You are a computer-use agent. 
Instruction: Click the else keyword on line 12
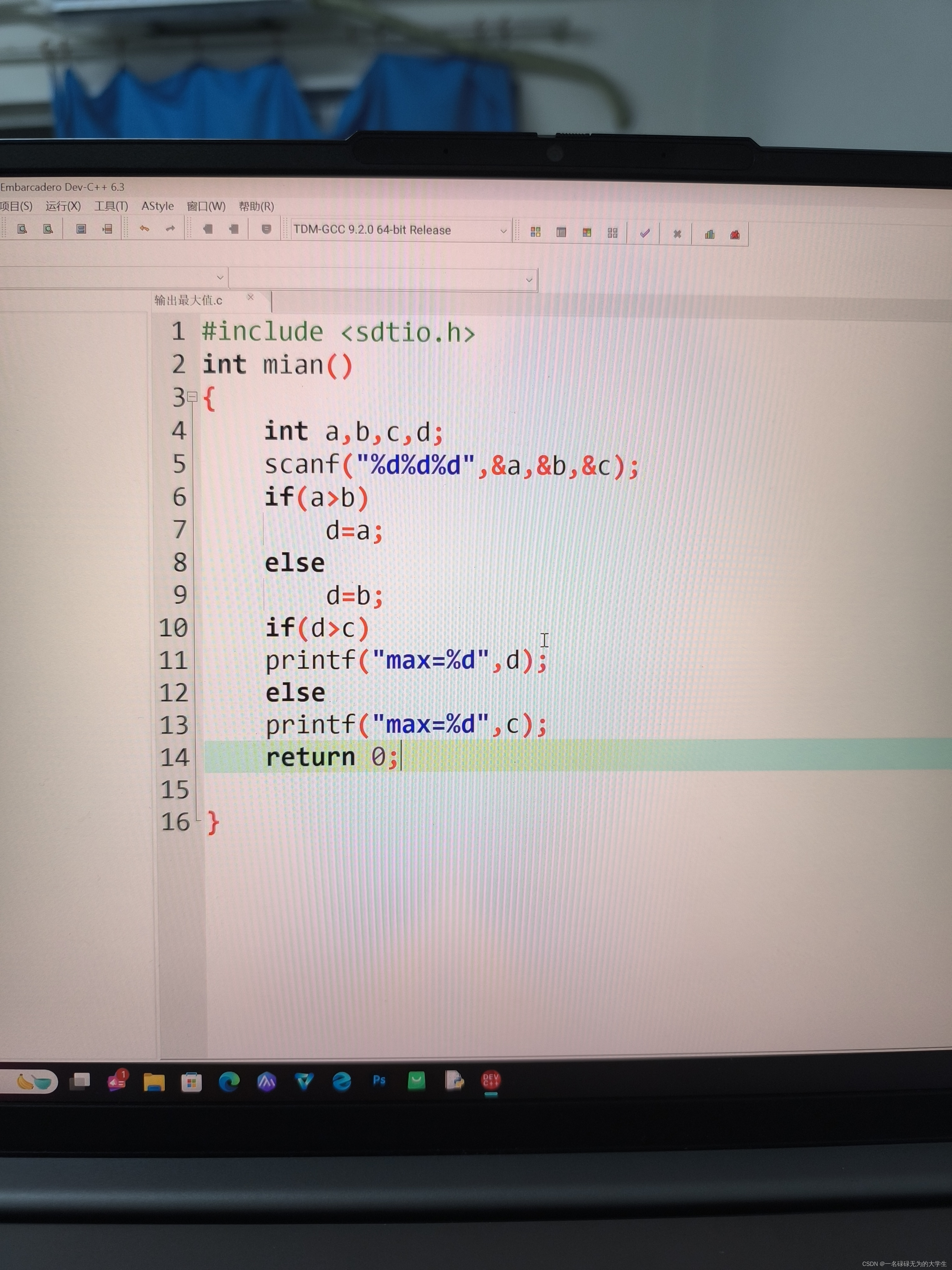[x=296, y=692]
